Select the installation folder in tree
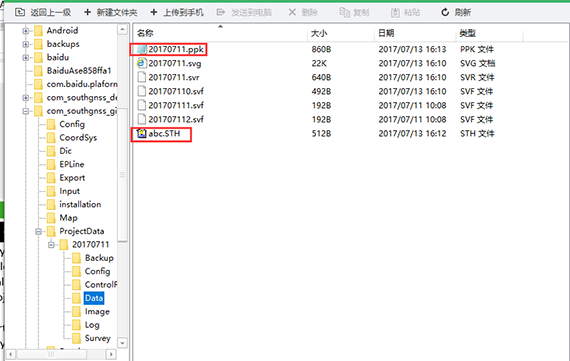 point(80,204)
